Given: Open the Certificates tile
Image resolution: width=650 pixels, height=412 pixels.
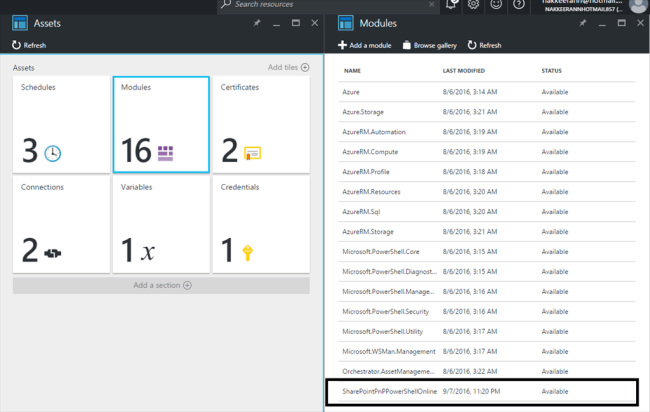Looking at the screenshot, I should 261,124.
